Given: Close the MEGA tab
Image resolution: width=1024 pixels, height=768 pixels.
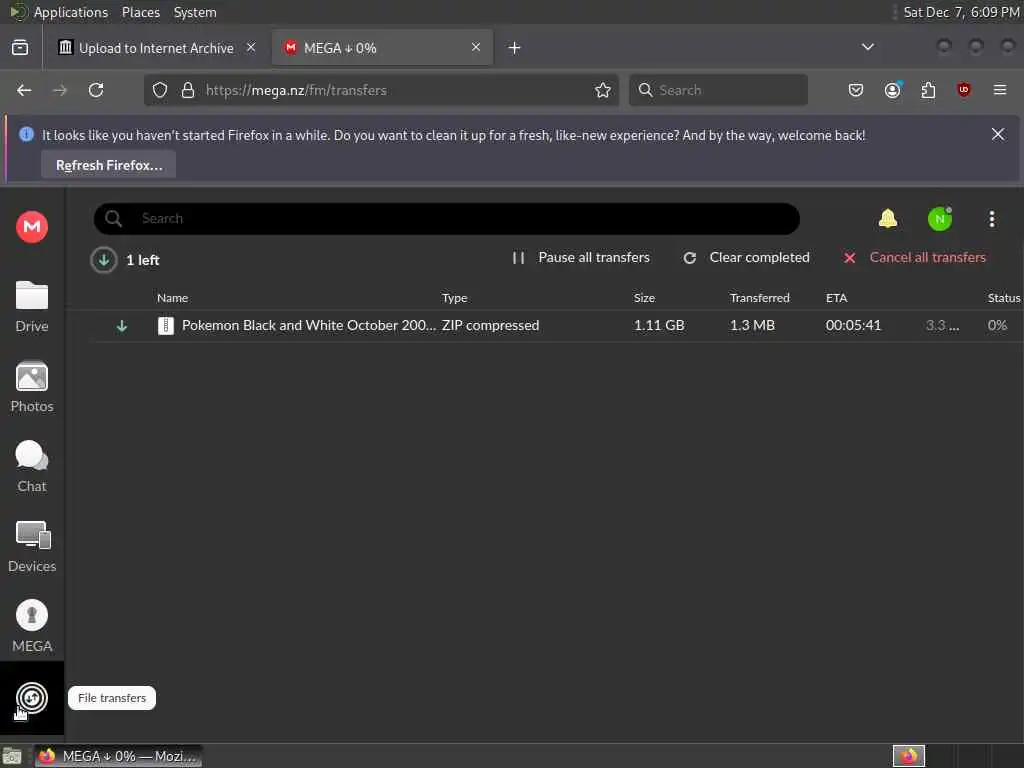Looking at the screenshot, I should (476, 47).
